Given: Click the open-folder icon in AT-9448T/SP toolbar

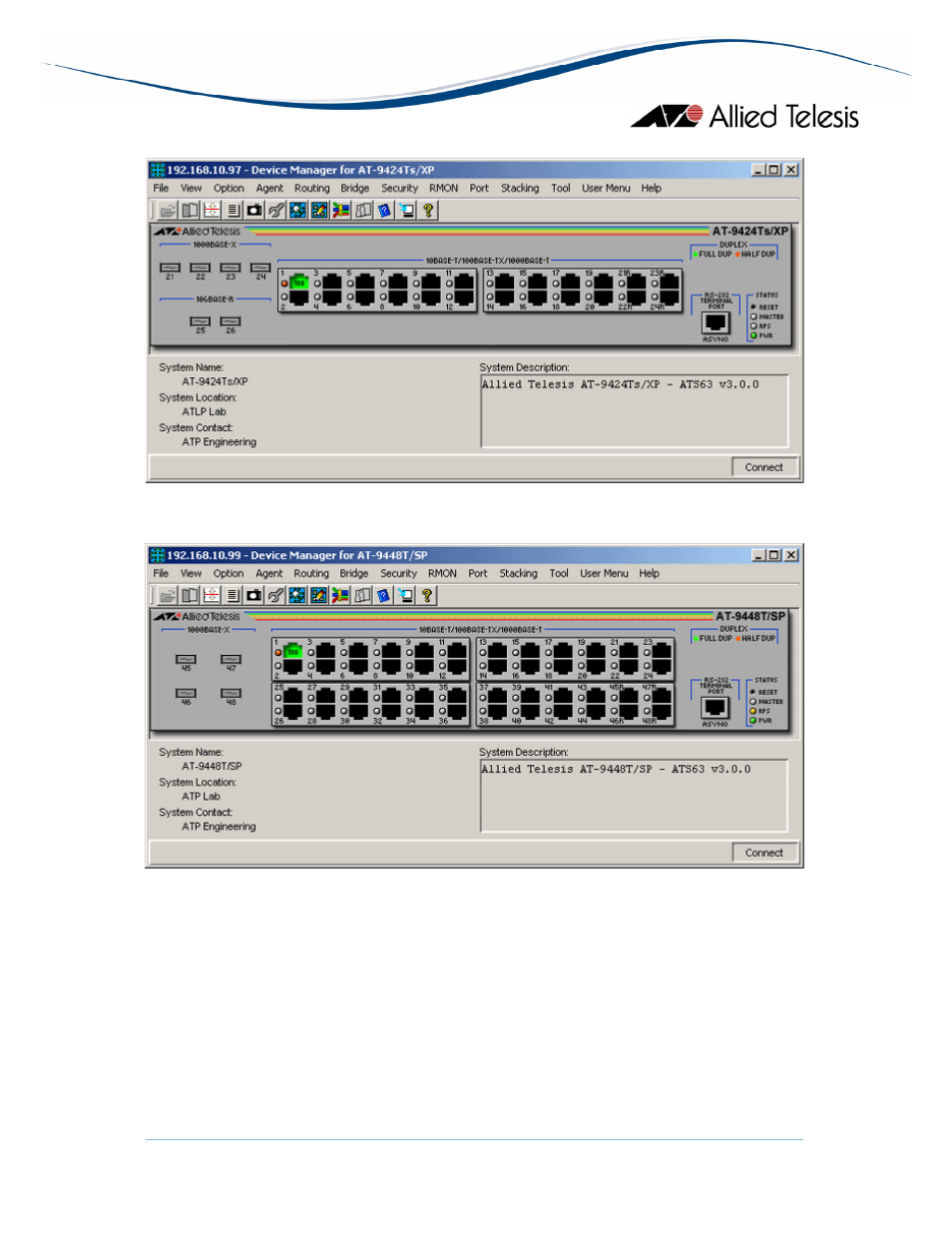Looking at the screenshot, I should coord(168,596).
